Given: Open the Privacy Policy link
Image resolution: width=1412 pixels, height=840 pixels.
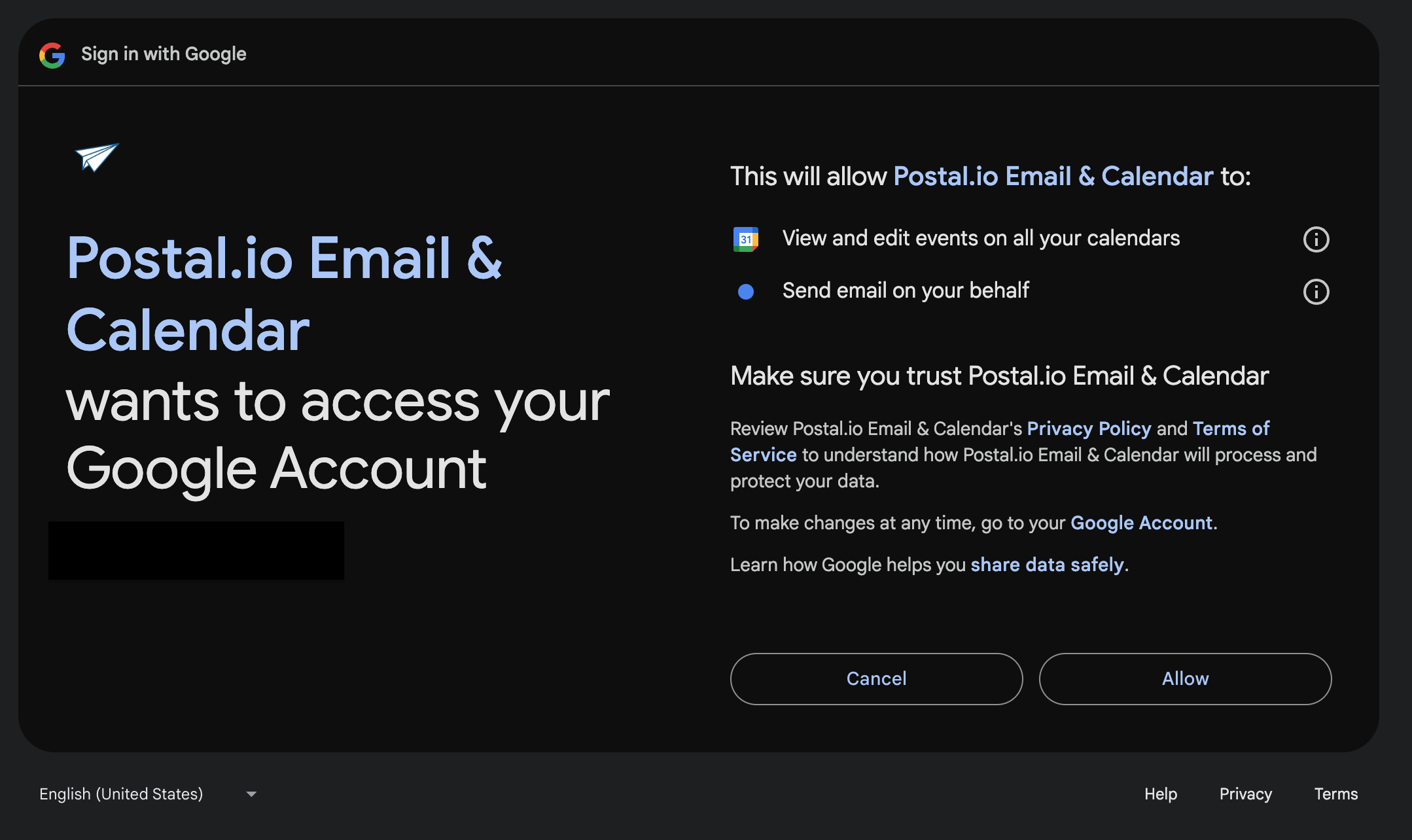Looking at the screenshot, I should pos(1089,429).
